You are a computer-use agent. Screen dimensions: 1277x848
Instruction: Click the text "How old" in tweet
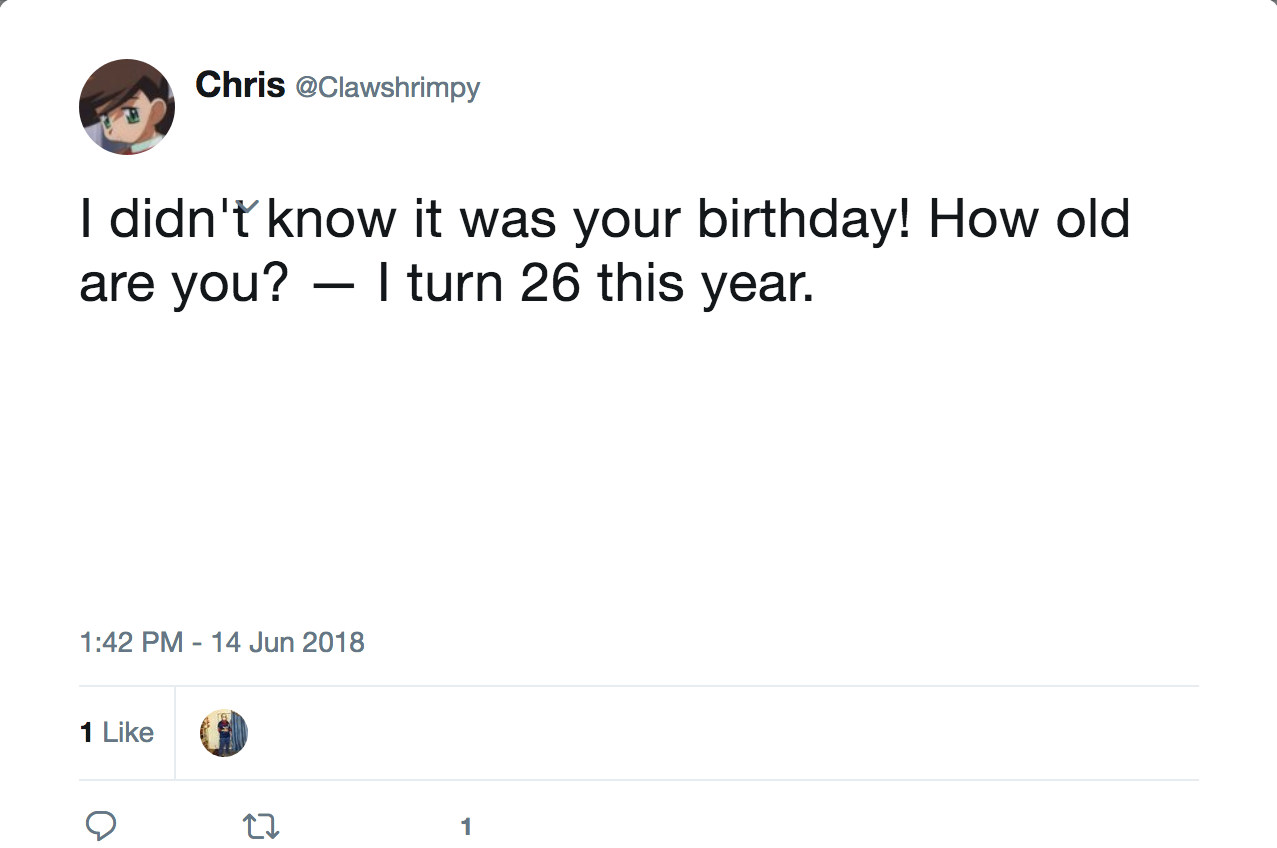click(x=1029, y=220)
